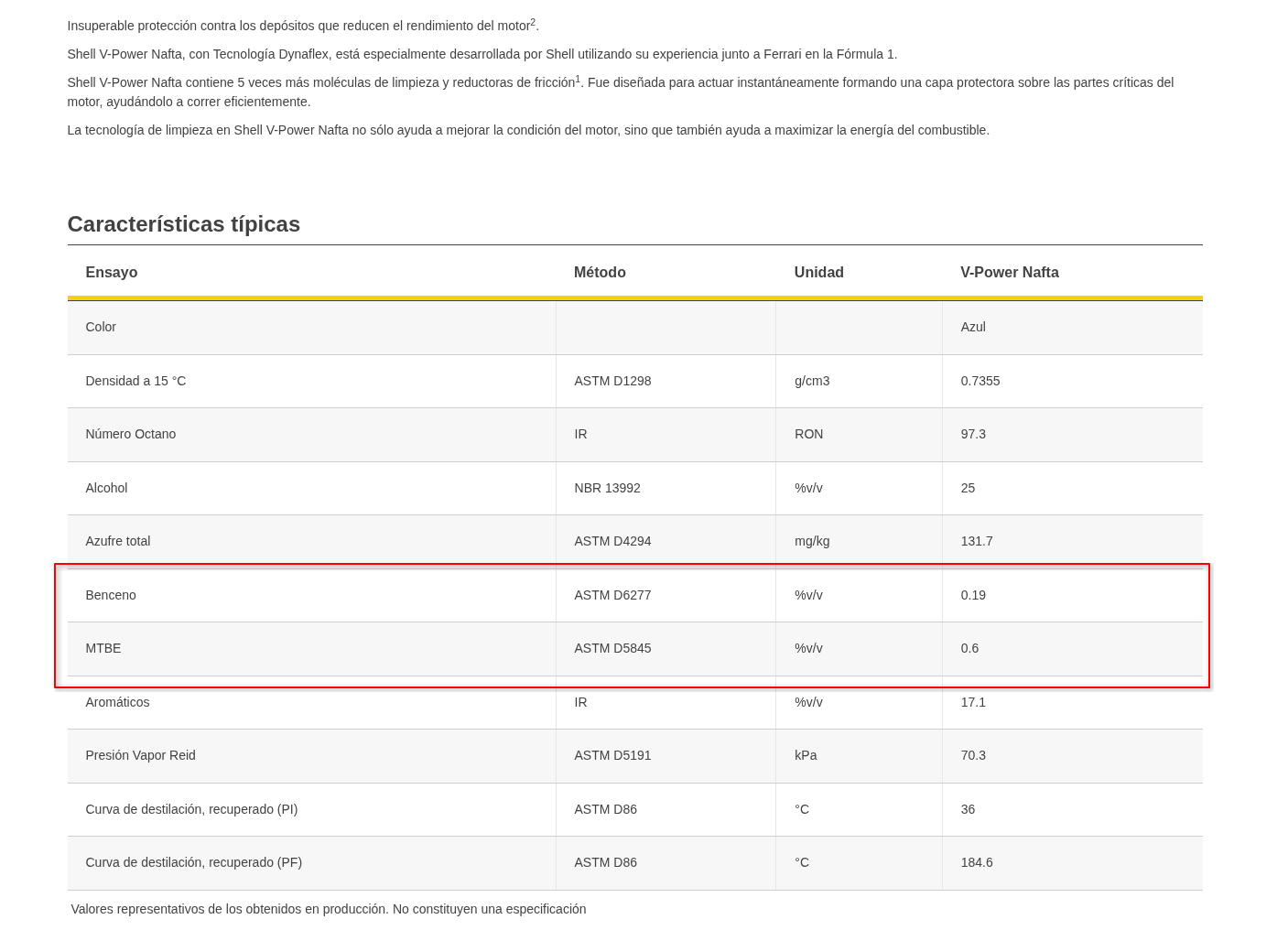Select the MTBE value '0.6'
The width and height of the screenshot is (1288, 930).
click(969, 648)
